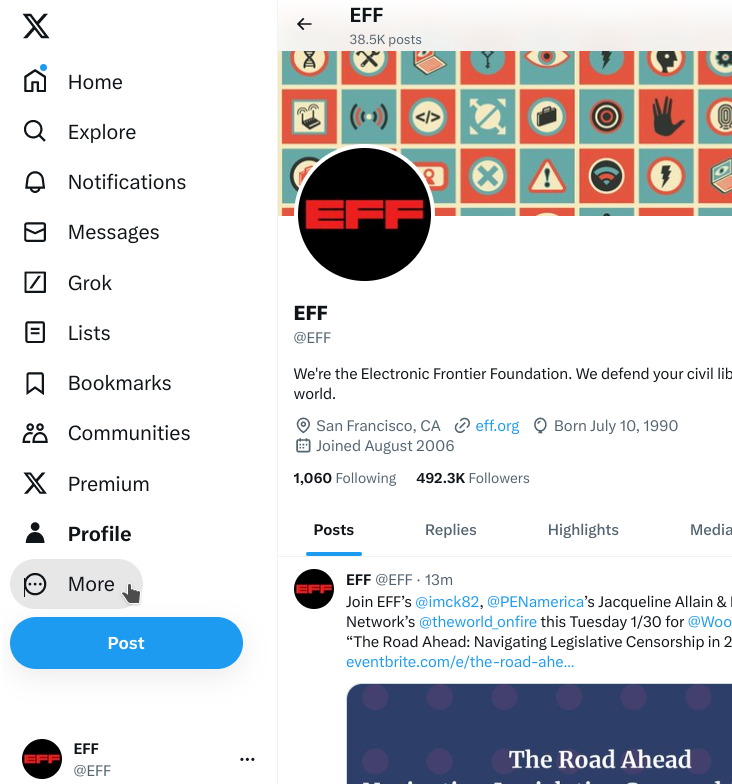The width and height of the screenshot is (732, 784).
Task: Open Messages envelope
Action: (34, 232)
